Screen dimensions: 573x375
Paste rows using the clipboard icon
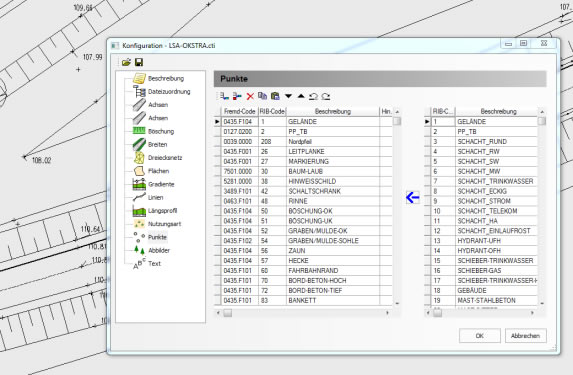(x=275, y=96)
